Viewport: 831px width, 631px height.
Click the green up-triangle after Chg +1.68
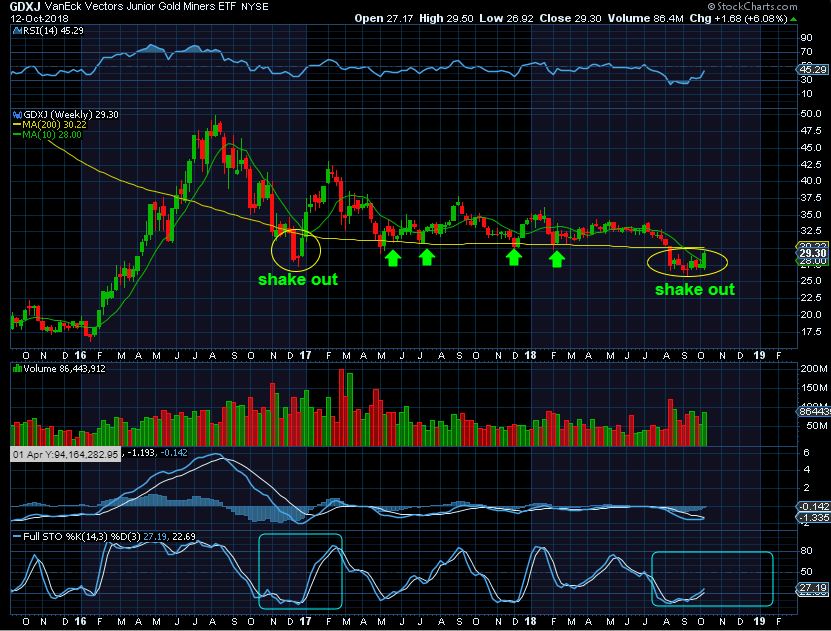[x=793, y=19]
